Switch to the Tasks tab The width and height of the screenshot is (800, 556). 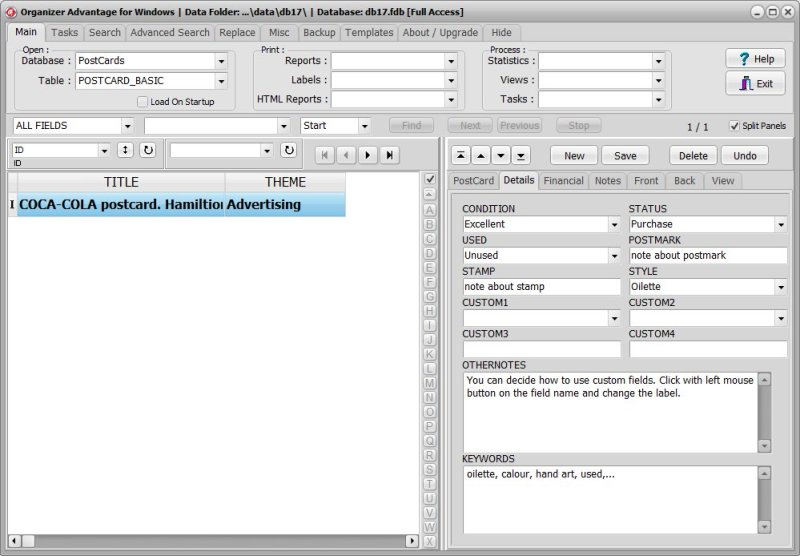pyautogui.click(x=64, y=33)
